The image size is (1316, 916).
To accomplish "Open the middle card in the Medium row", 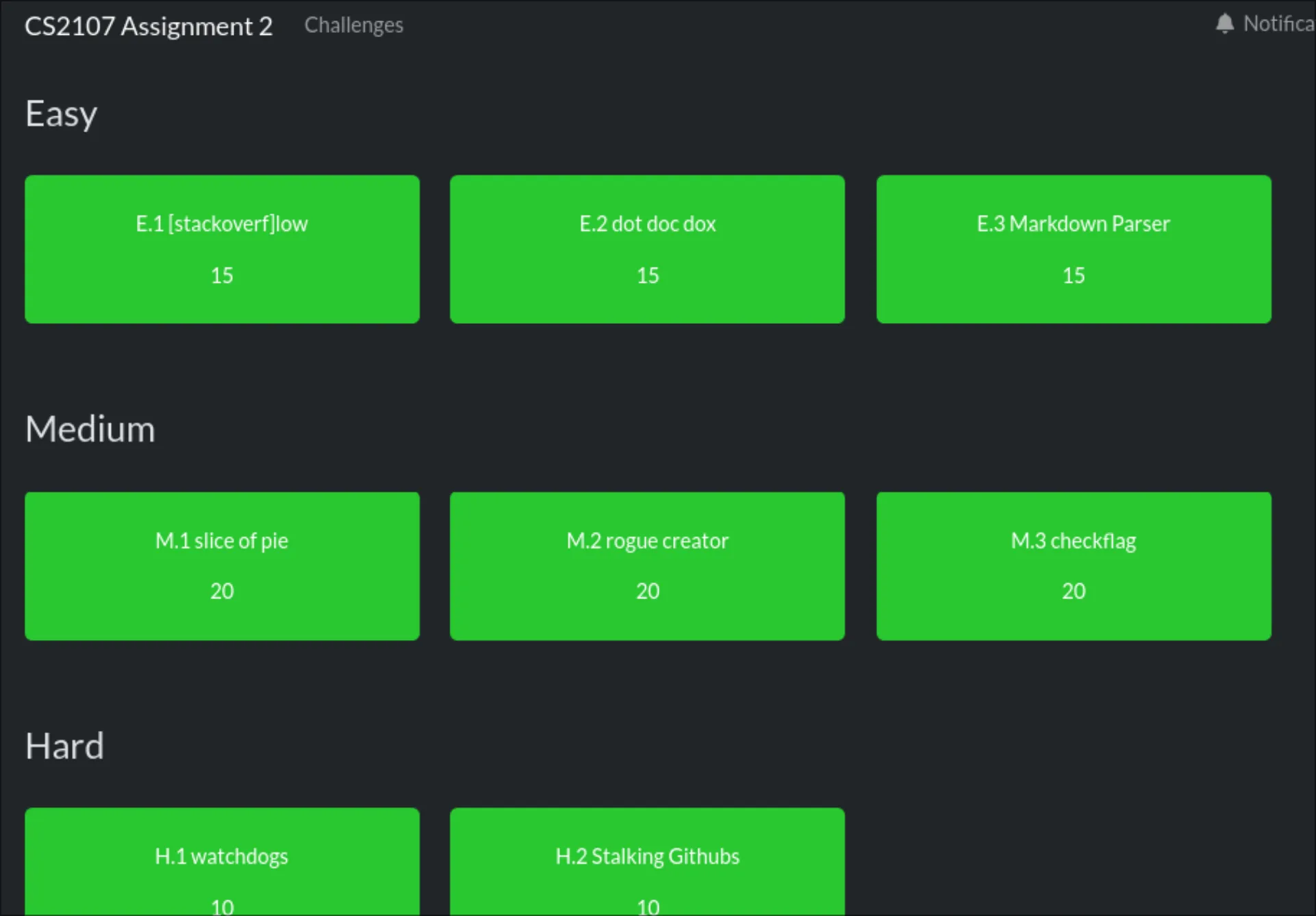I will [x=647, y=566].
